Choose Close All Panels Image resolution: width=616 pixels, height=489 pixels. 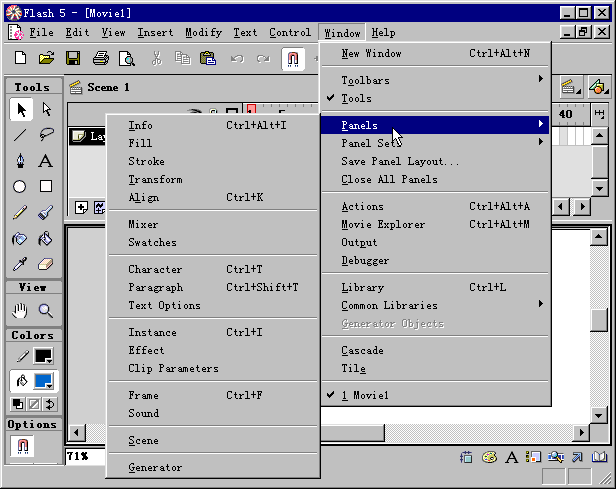(434, 179)
